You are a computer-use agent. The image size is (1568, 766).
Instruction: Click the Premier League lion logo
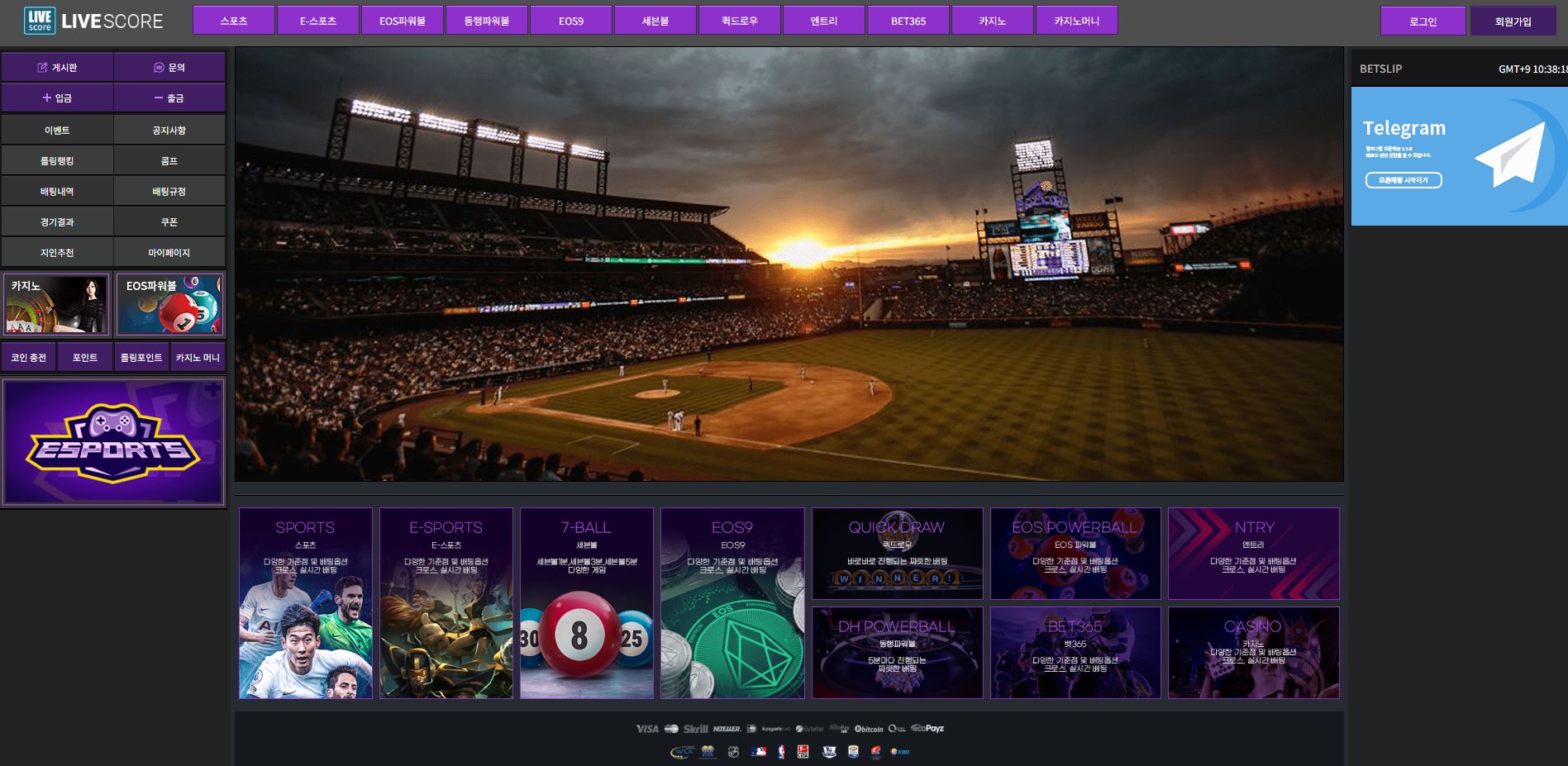point(829,752)
